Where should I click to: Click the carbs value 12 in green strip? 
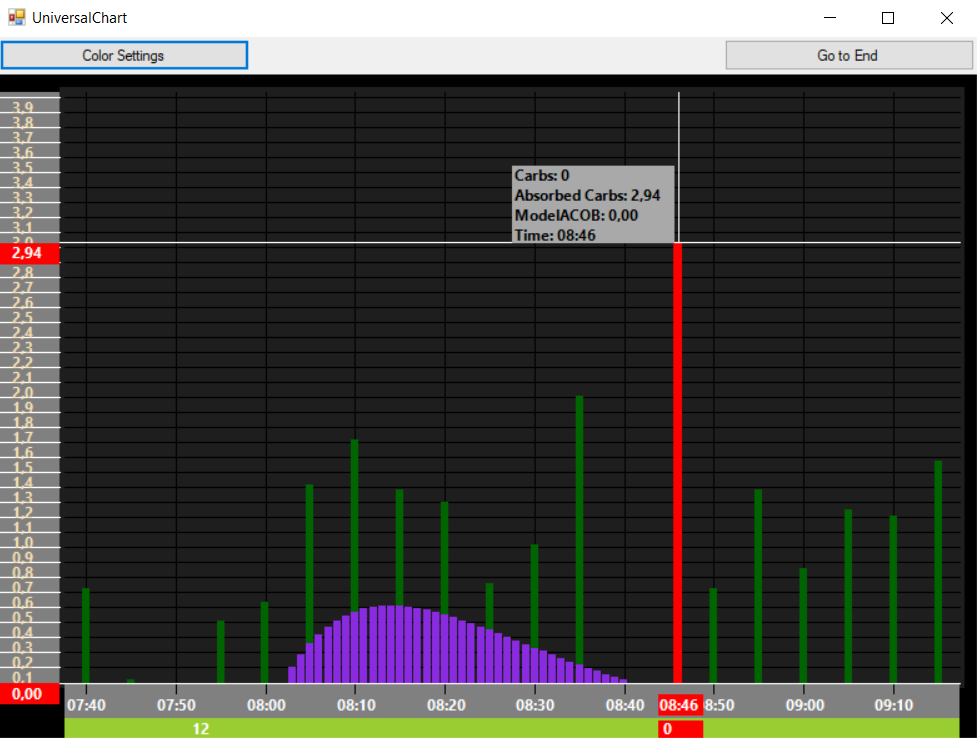click(201, 729)
